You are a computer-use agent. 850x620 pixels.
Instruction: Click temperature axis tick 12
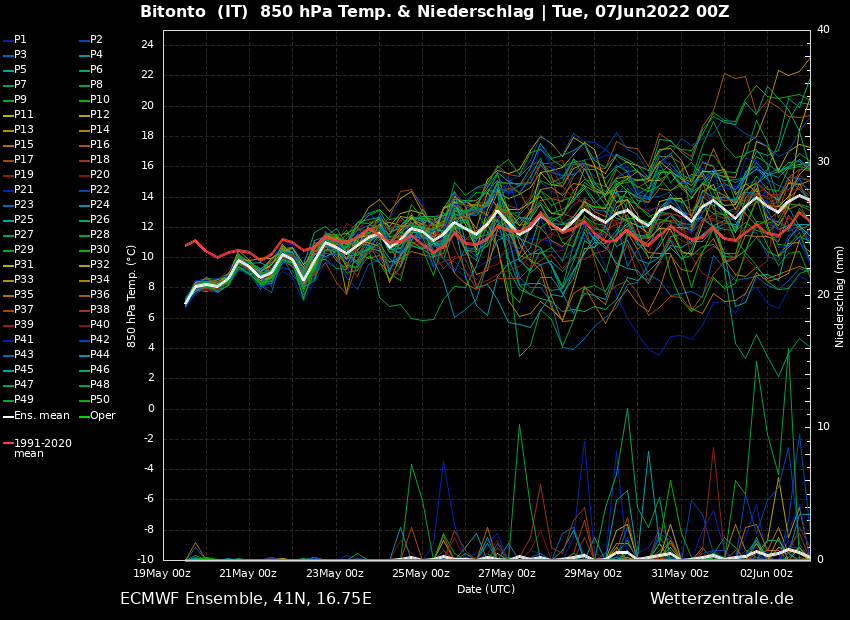click(147, 227)
